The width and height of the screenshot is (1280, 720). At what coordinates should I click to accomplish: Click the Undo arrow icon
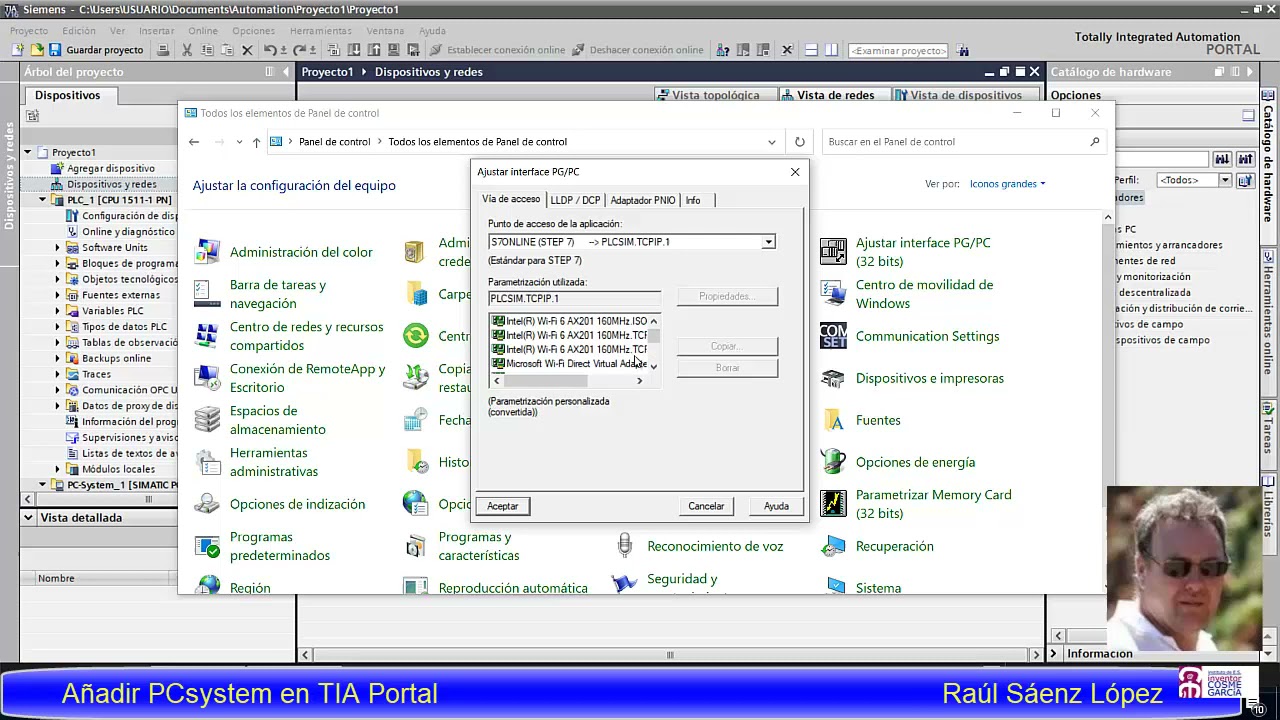[x=270, y=50]
